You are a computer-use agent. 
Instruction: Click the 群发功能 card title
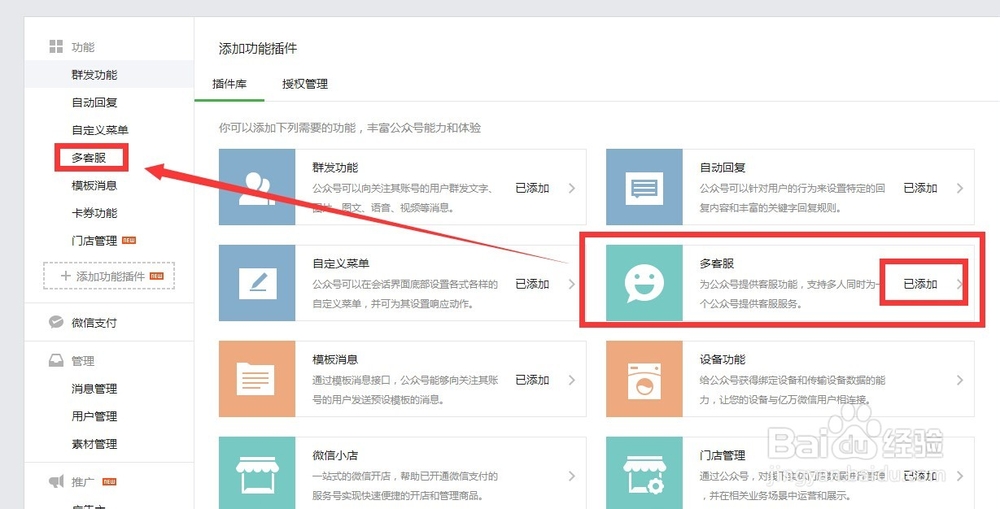click(x=335, y=167)
